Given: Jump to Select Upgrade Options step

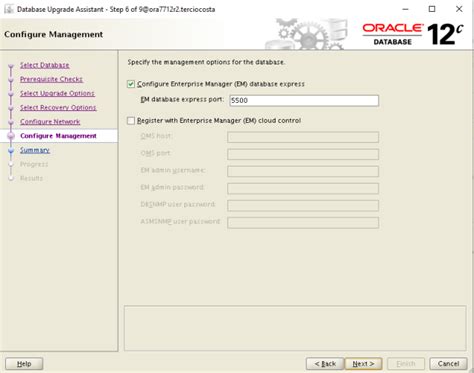Looking at the screenshot, I should pos(57,93).
